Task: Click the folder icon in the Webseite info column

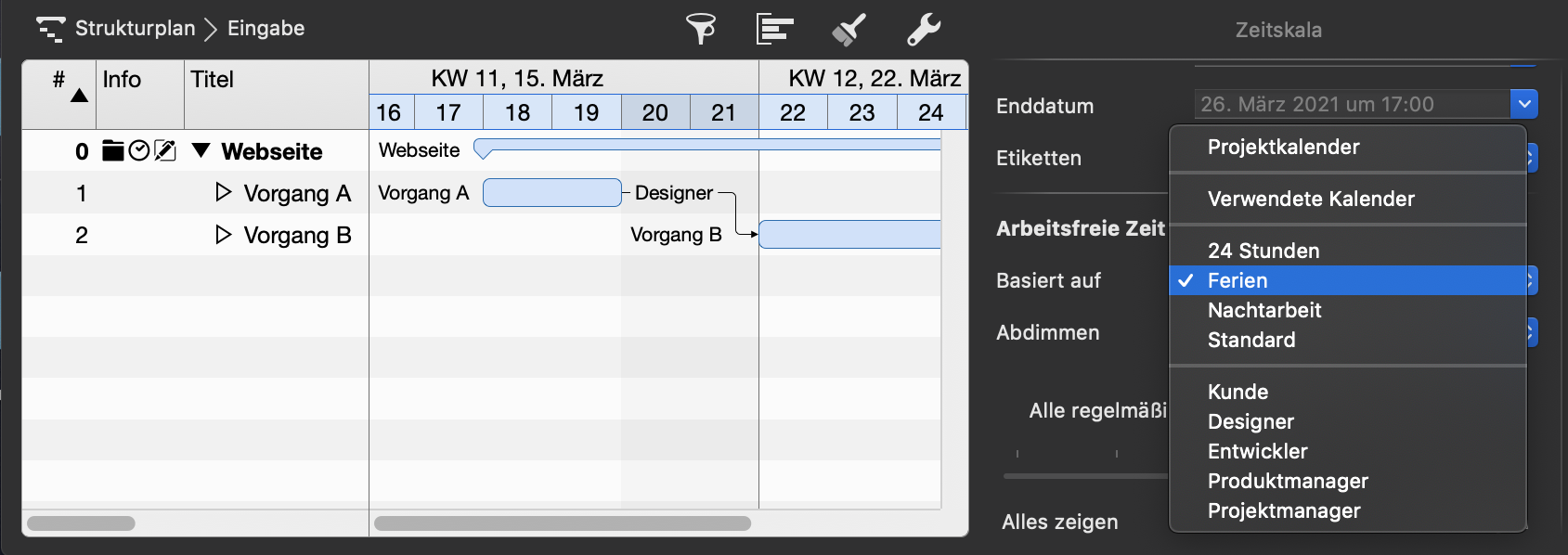Action: pyautogui.click(x=112, y=151)
